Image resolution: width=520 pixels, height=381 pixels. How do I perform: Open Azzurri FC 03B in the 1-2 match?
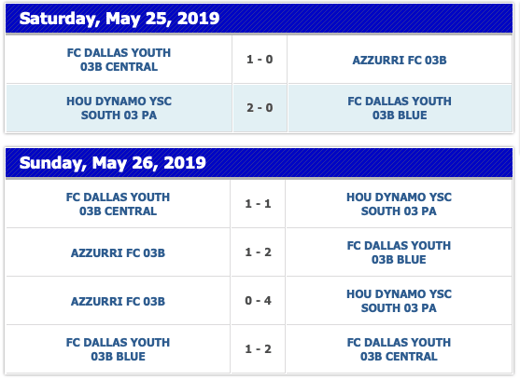[118, 253]
